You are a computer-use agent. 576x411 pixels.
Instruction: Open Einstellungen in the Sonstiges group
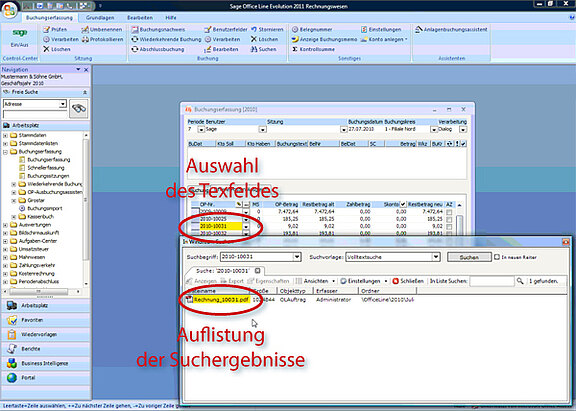381,29
